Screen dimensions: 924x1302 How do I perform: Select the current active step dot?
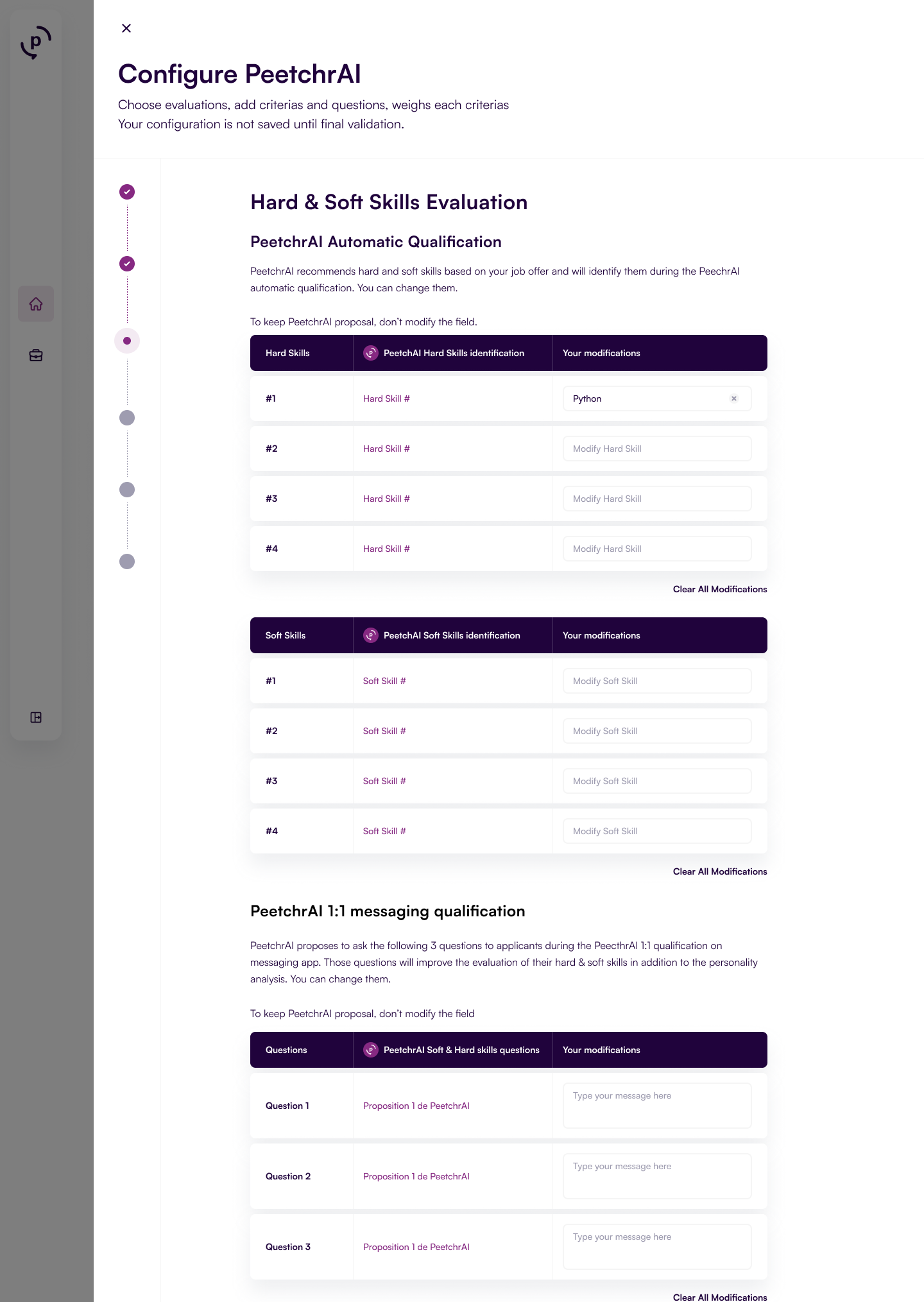(127, 341)
